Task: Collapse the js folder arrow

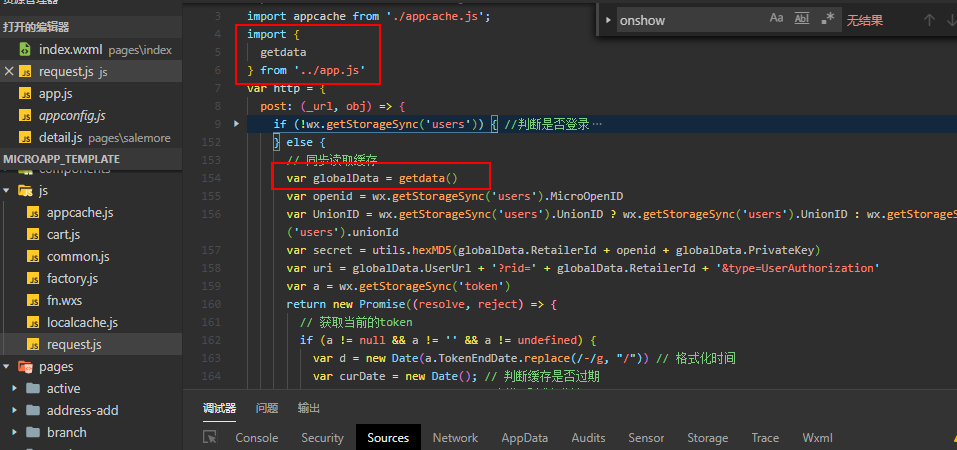Action: pos(6,191)
